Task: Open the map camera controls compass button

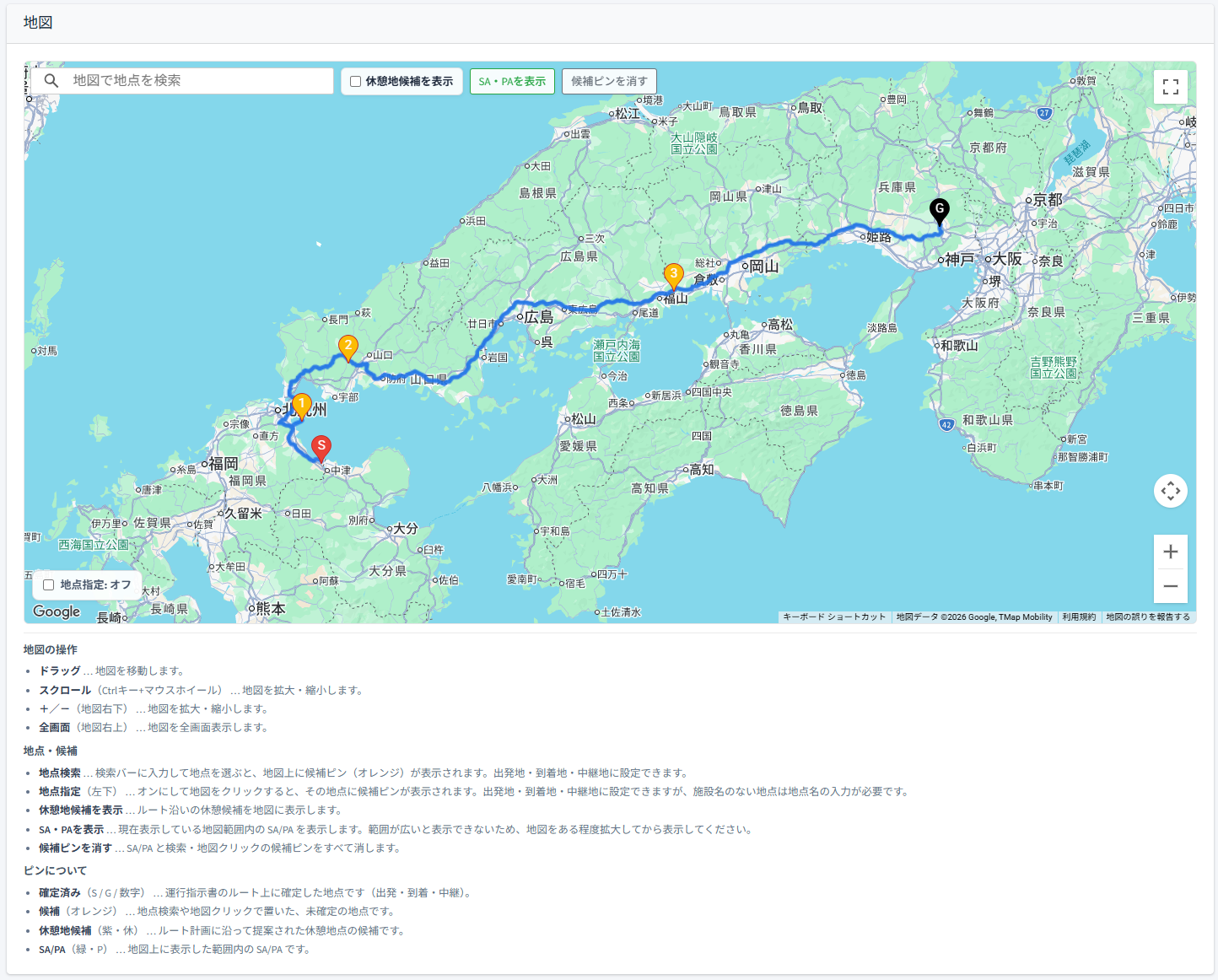Action: click(1171, 491)
